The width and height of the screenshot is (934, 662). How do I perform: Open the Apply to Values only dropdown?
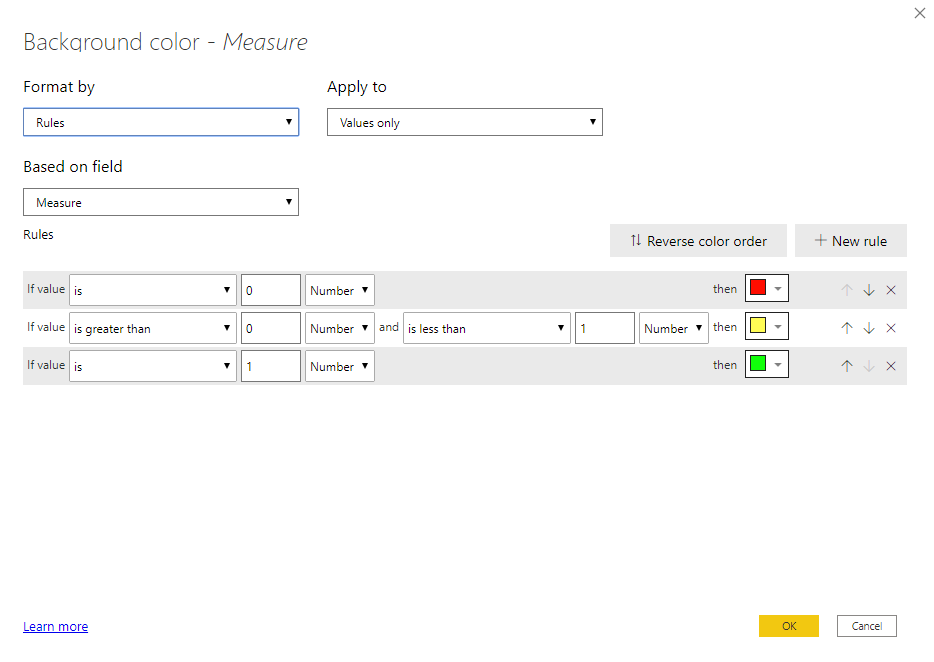[x=465, y=122]
